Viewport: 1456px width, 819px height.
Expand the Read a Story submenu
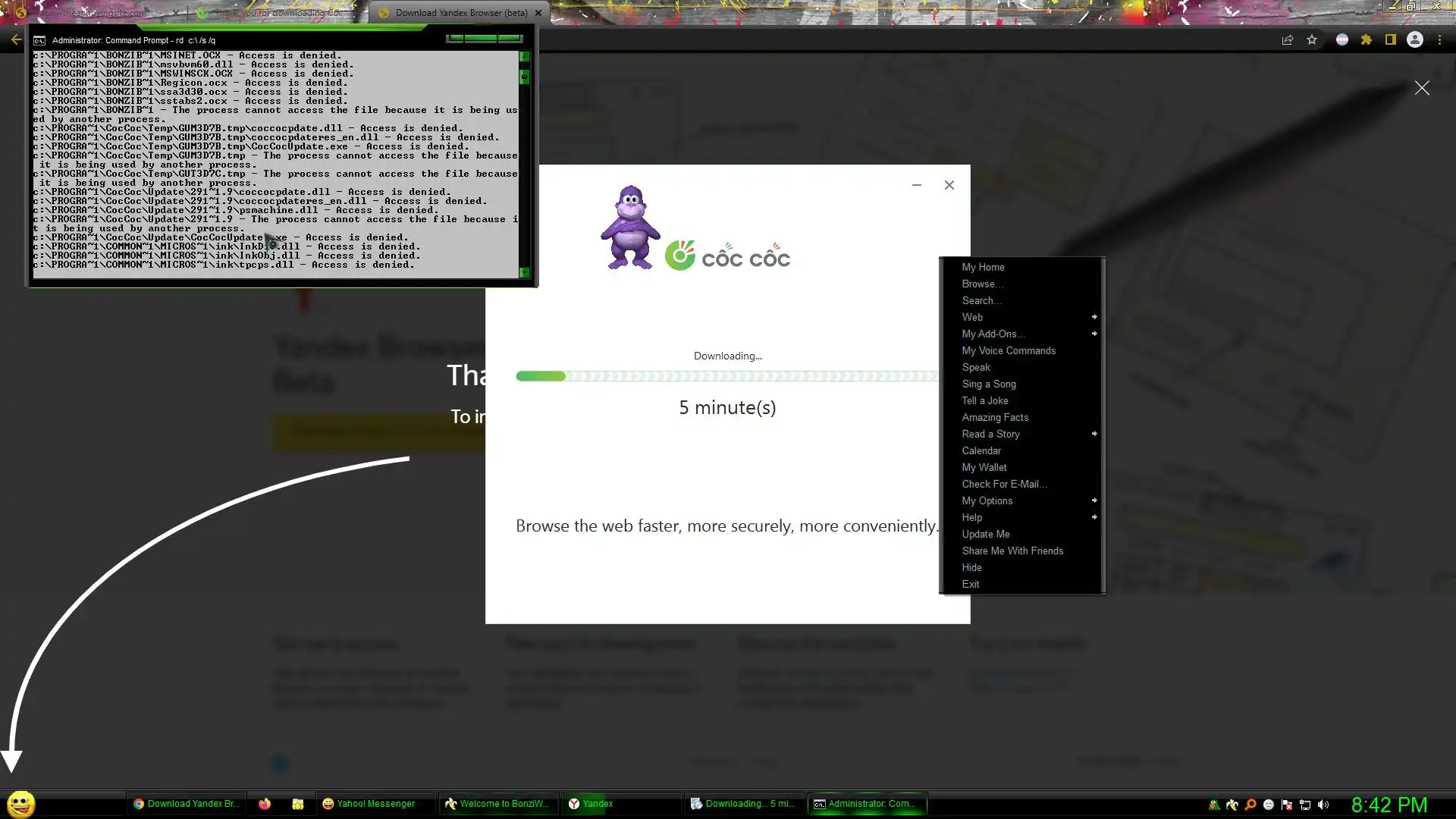(x=1094, y=434)
